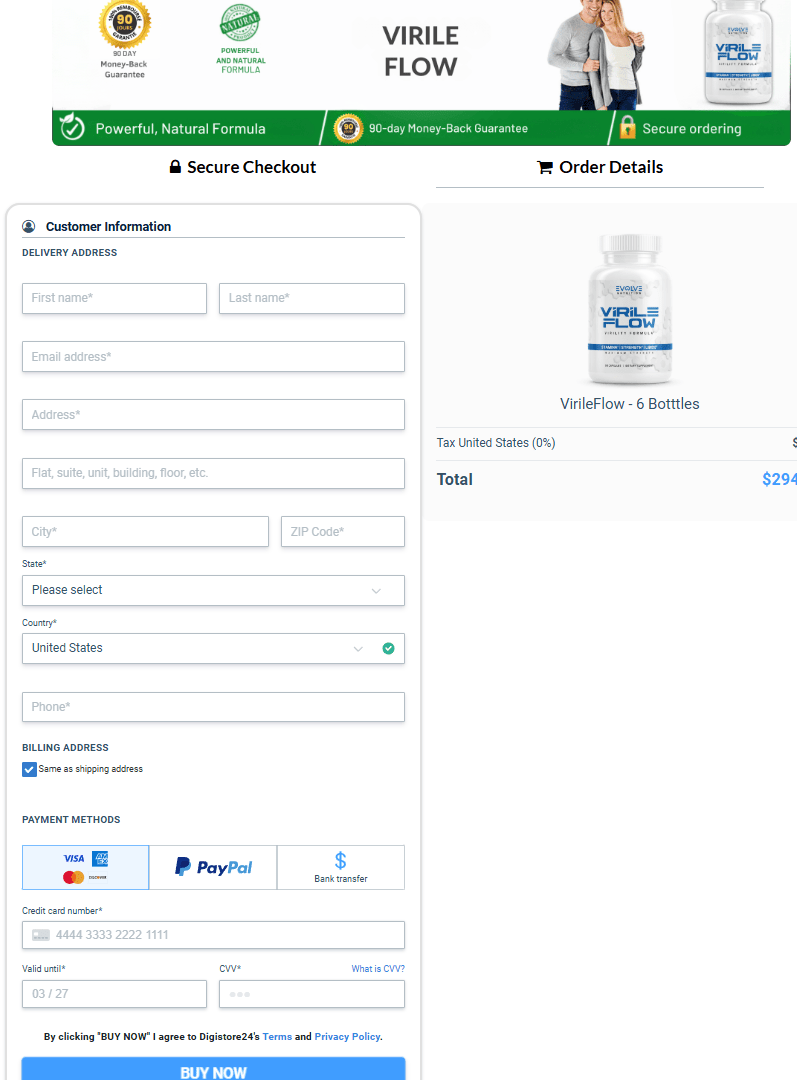Click the Secure Checkout heading
The image size is (797, 1080).
(x=251, y=167)
